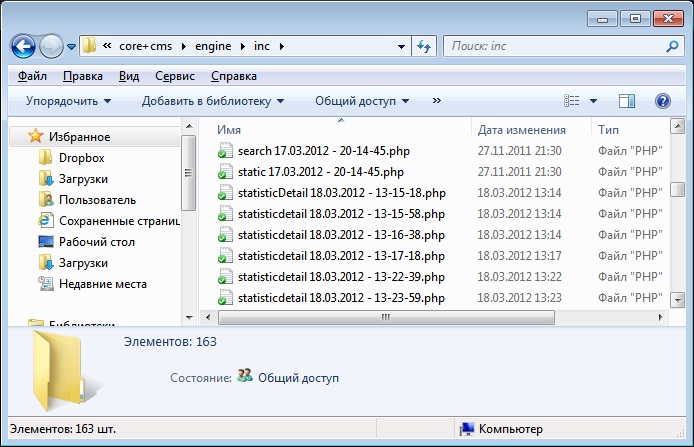Select statisticDetail 18.03.2012 - 13-15-18.php icon
Image resolution: width=694 pixels, height=447 pixels.
225,193
